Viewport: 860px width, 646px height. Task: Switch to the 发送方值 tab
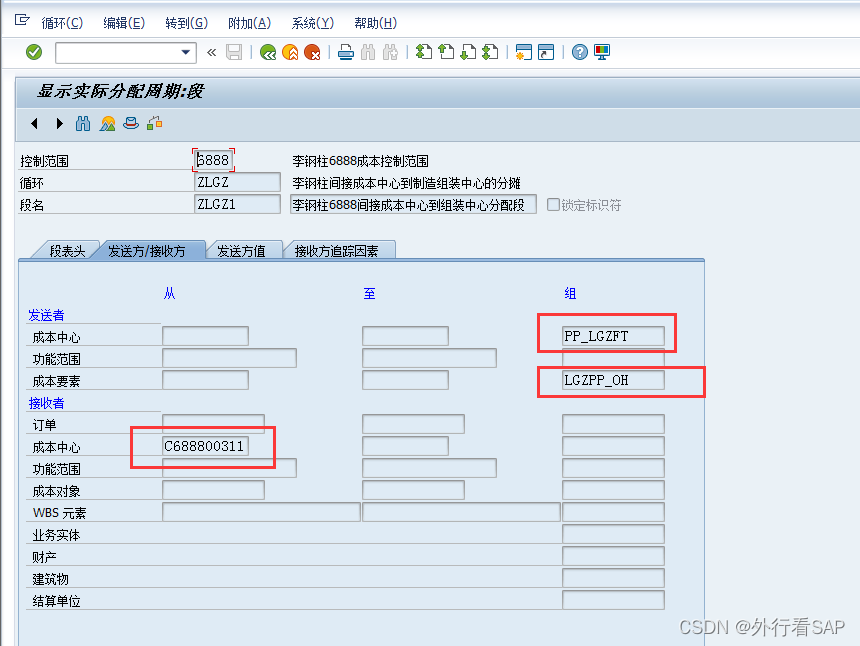pos(241,251)
